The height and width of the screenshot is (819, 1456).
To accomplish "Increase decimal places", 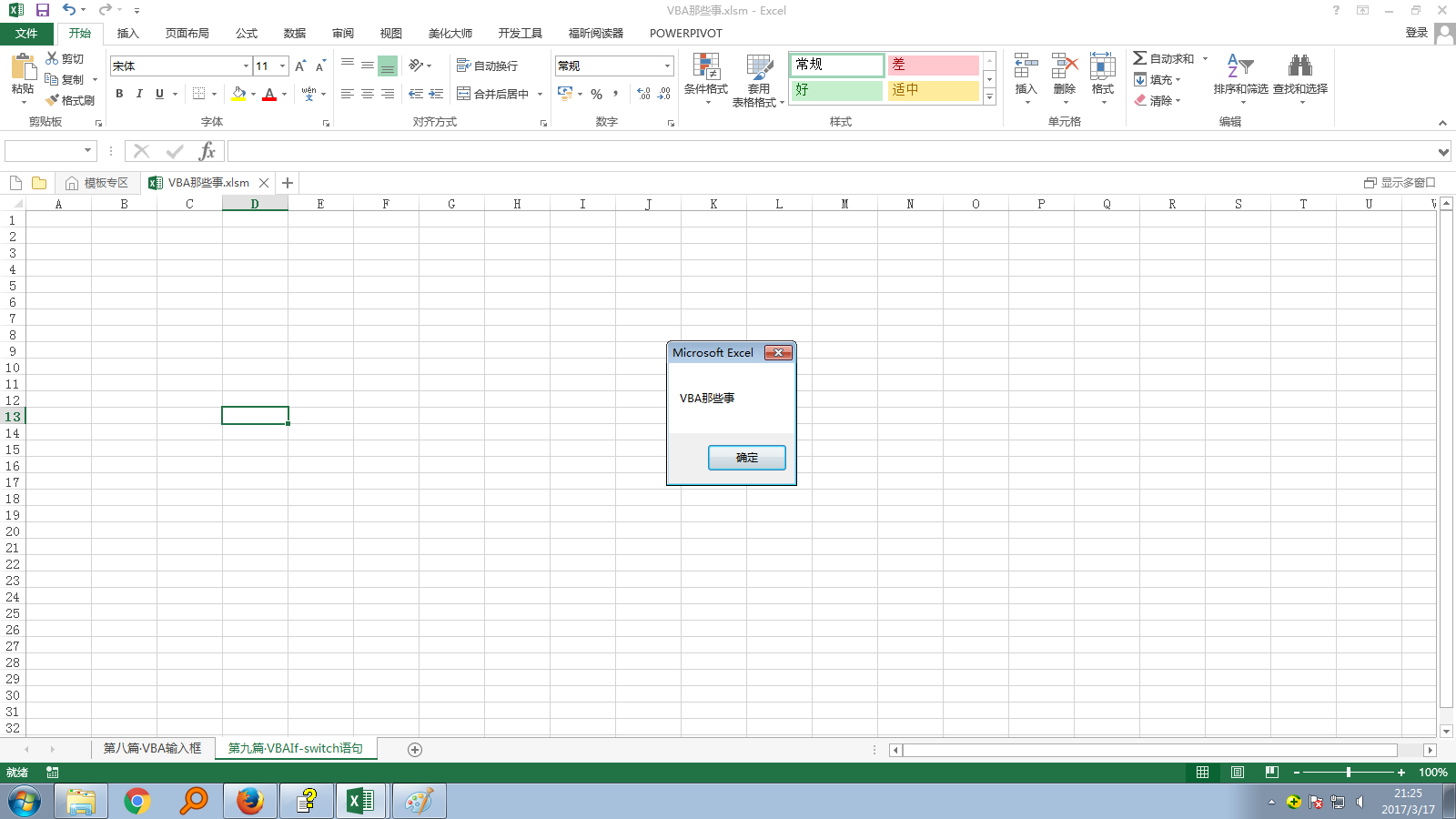I will point(644,94).
